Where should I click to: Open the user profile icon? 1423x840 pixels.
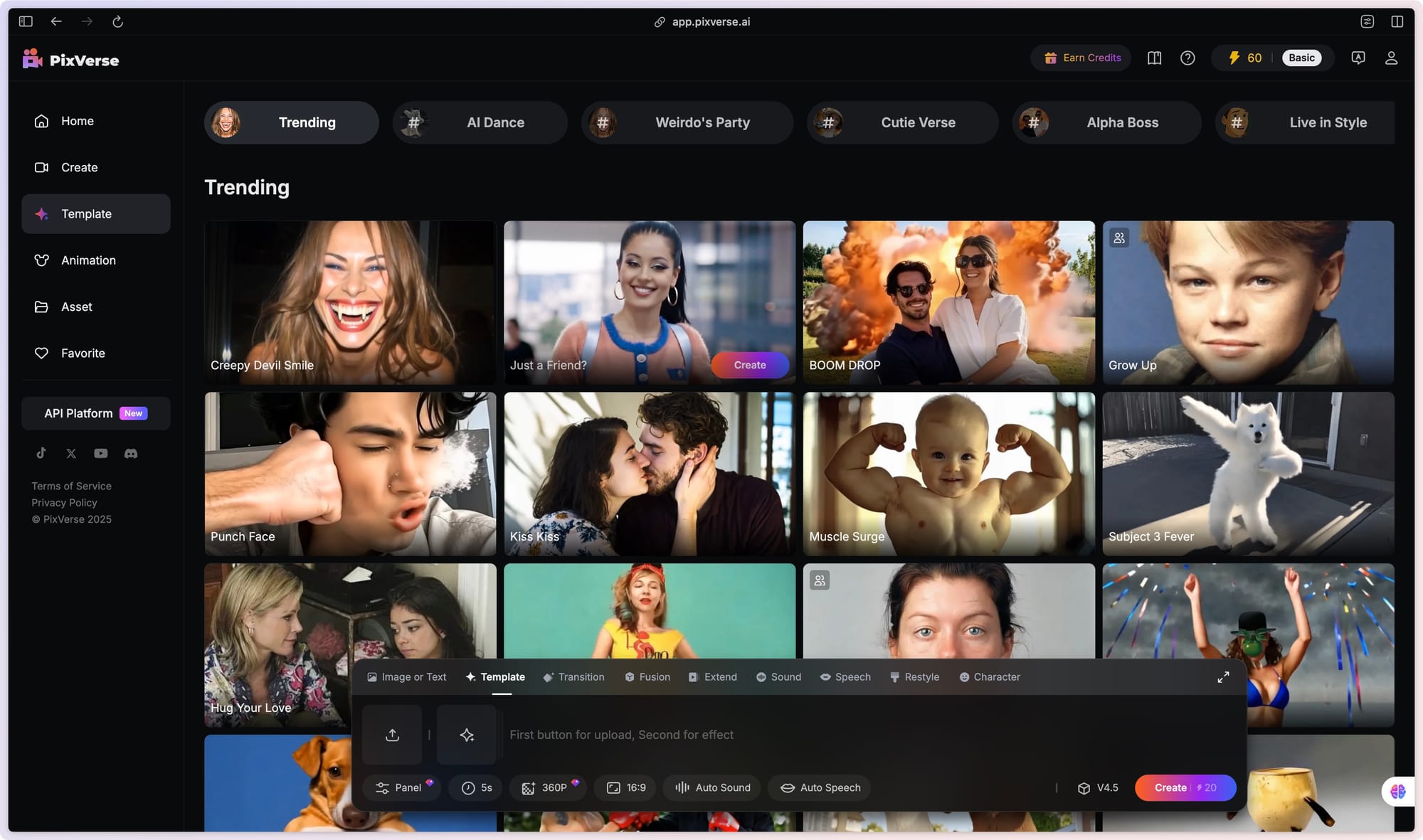[x=1390, y=58]
